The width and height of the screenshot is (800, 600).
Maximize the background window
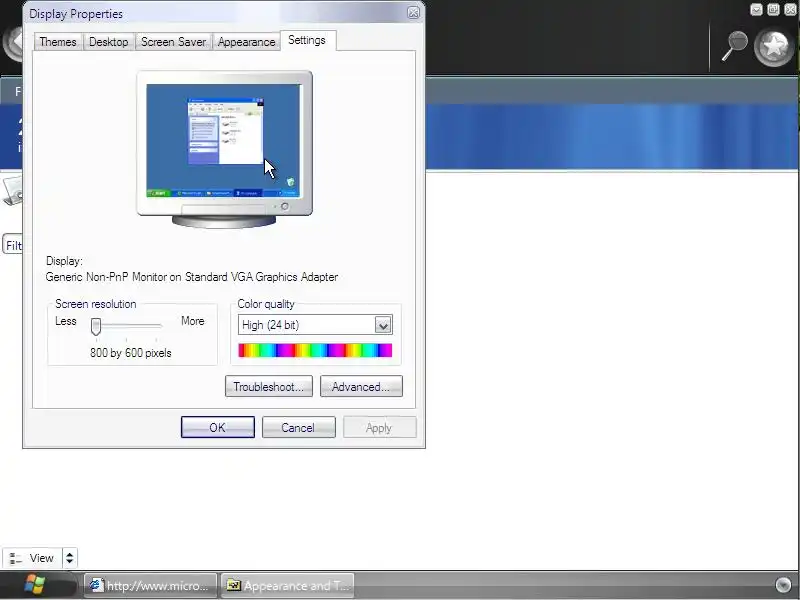click(x=773, y=10)
